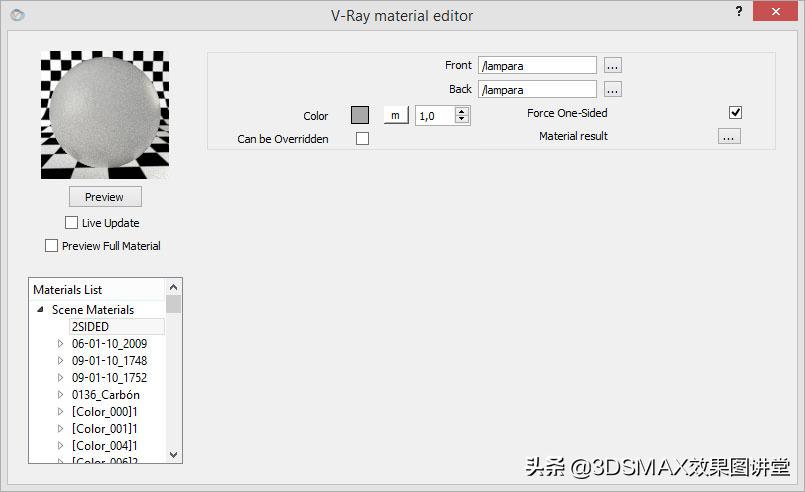Image resolution: width=805 pixels, height=492 pixels.
Task: Select the [Color_000]1 material row
Action: coord(105,411)
